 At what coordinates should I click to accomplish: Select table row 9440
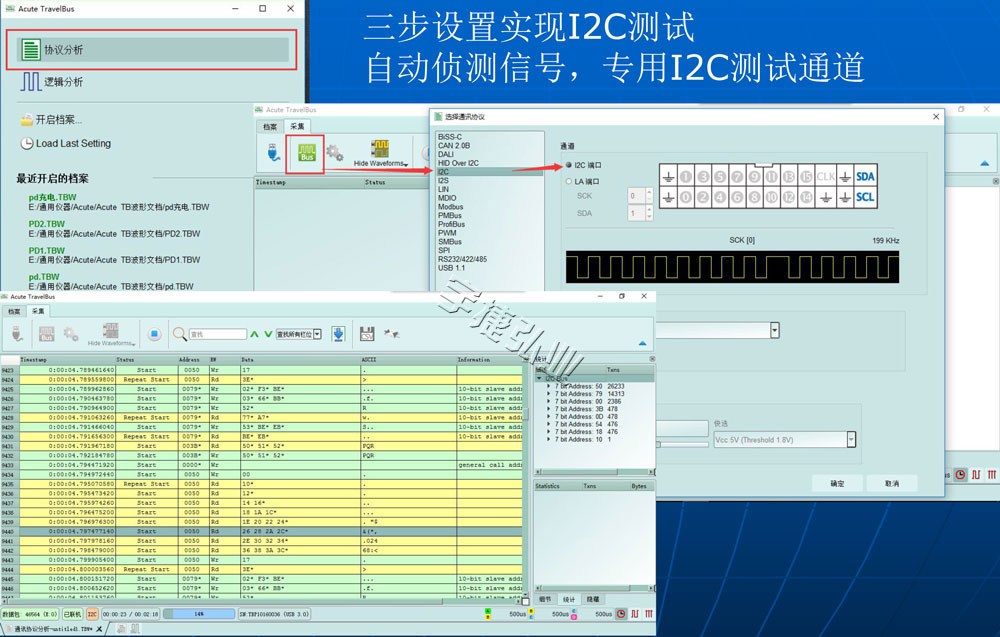coord(261,531)
